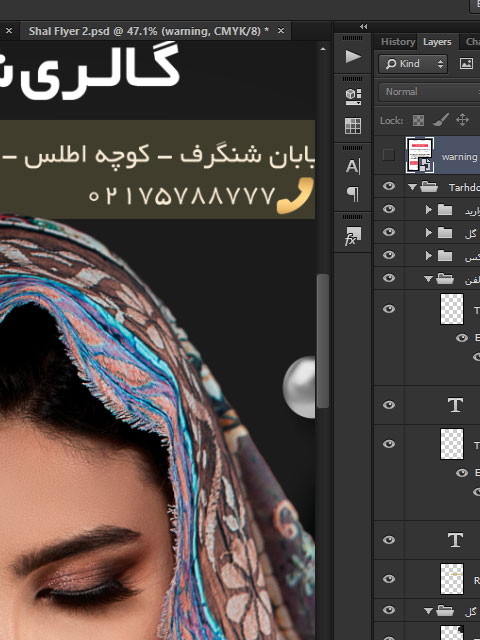
Task: Hide the expanded 'گل' group at bottom
Action: [x=389, y=610]
